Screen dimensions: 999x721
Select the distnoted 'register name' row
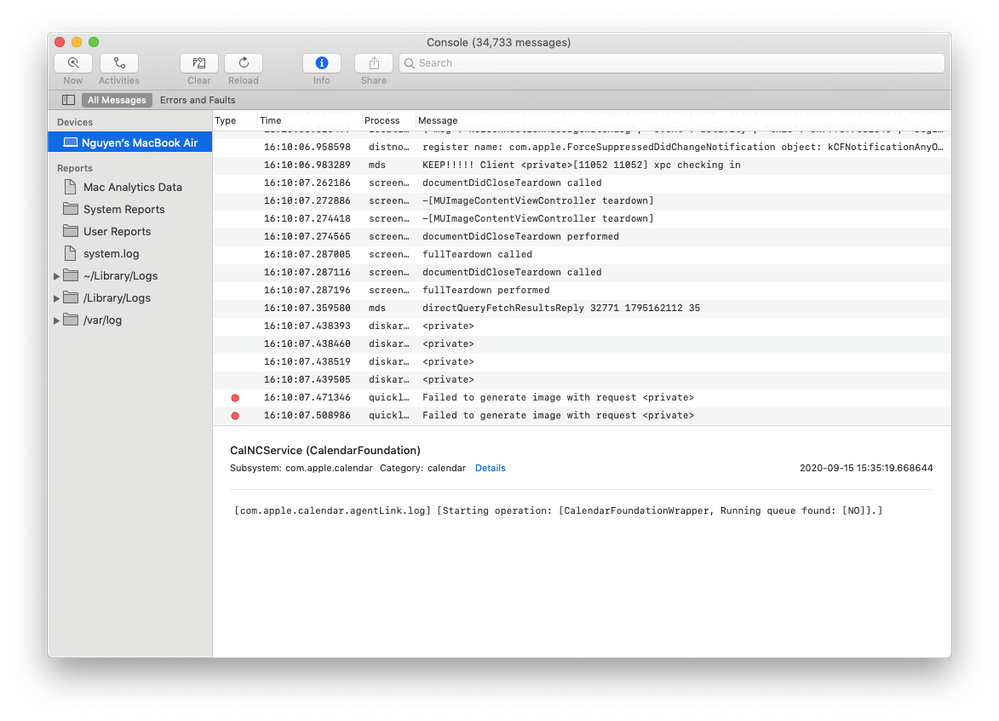click(582, 147)
